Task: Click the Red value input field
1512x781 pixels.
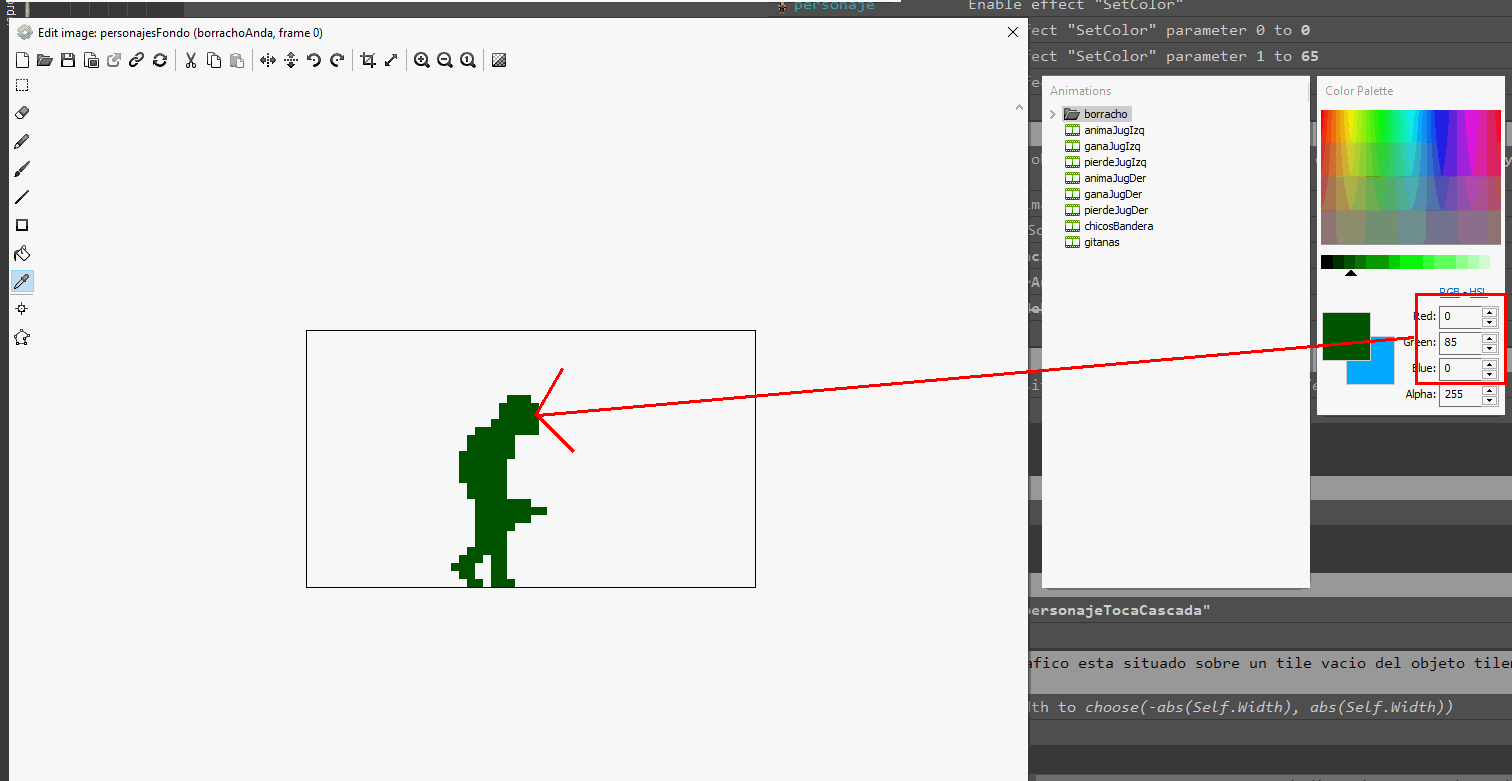Action: coord(1460,317)
